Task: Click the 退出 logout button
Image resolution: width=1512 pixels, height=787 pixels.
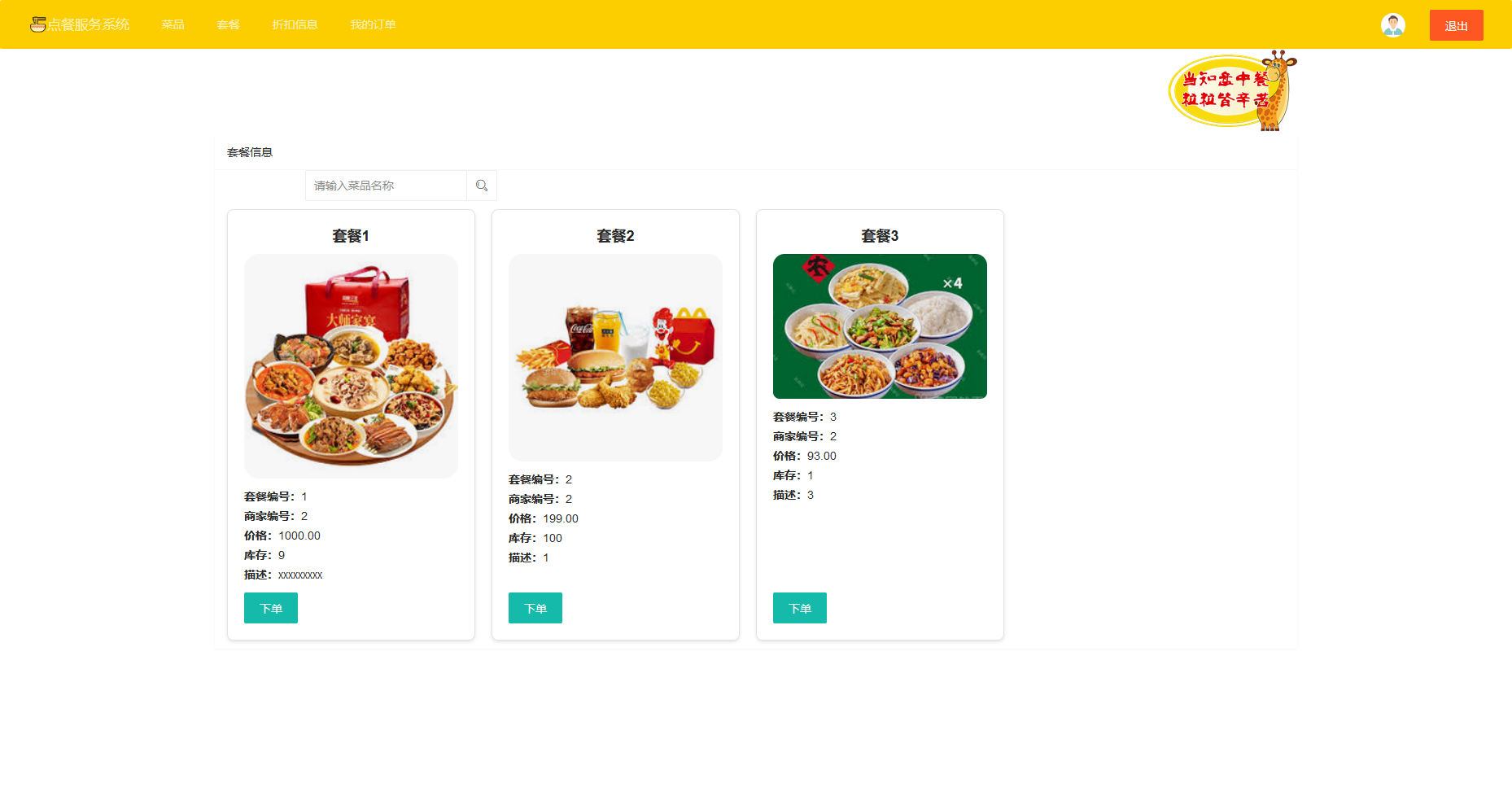Action: pos(1456,25)
